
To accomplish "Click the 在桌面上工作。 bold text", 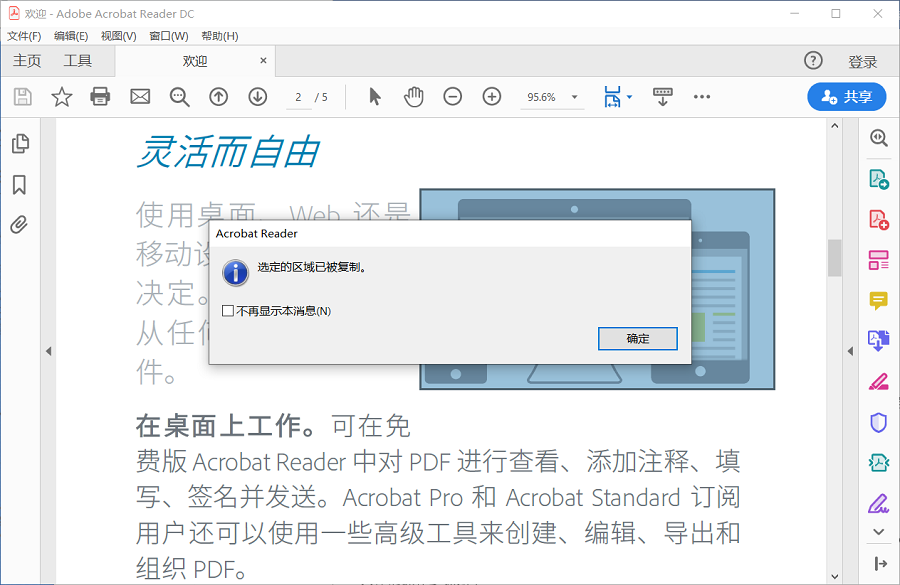I will [226, 425].
